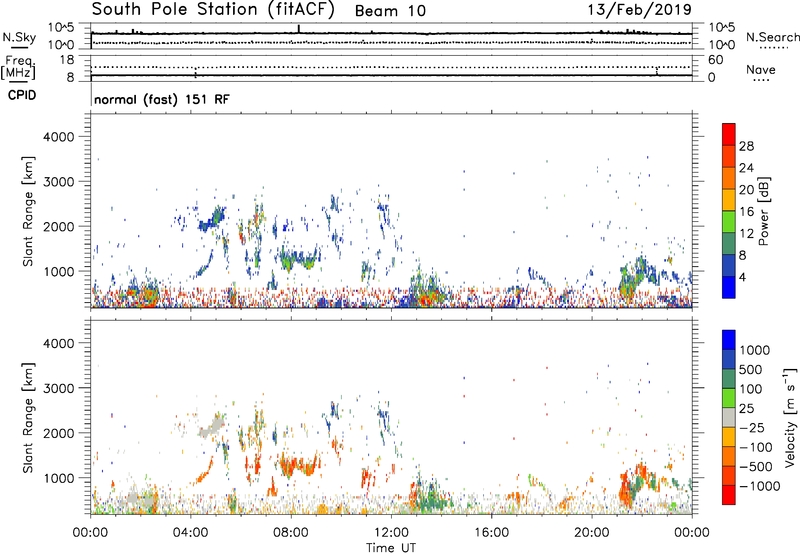Choose the 500–1000 blue Velocity swatch
This screenshot has width=800, height=554.
coord(729,360)
